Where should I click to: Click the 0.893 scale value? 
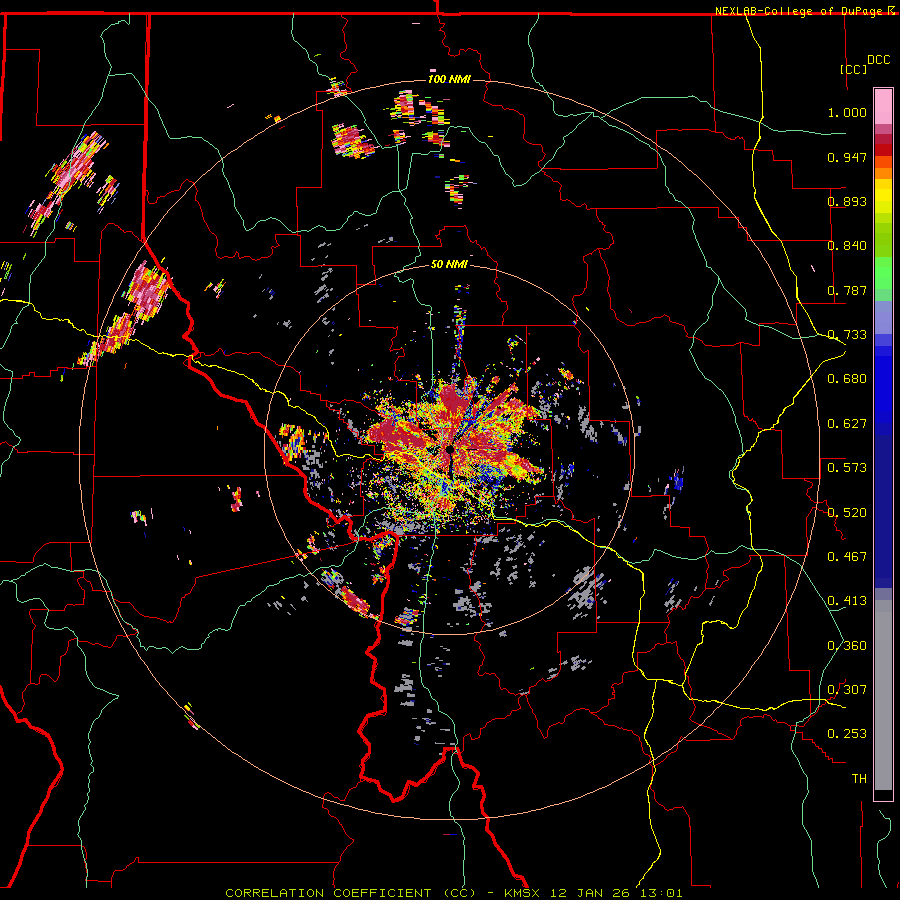tap(847, 201)
